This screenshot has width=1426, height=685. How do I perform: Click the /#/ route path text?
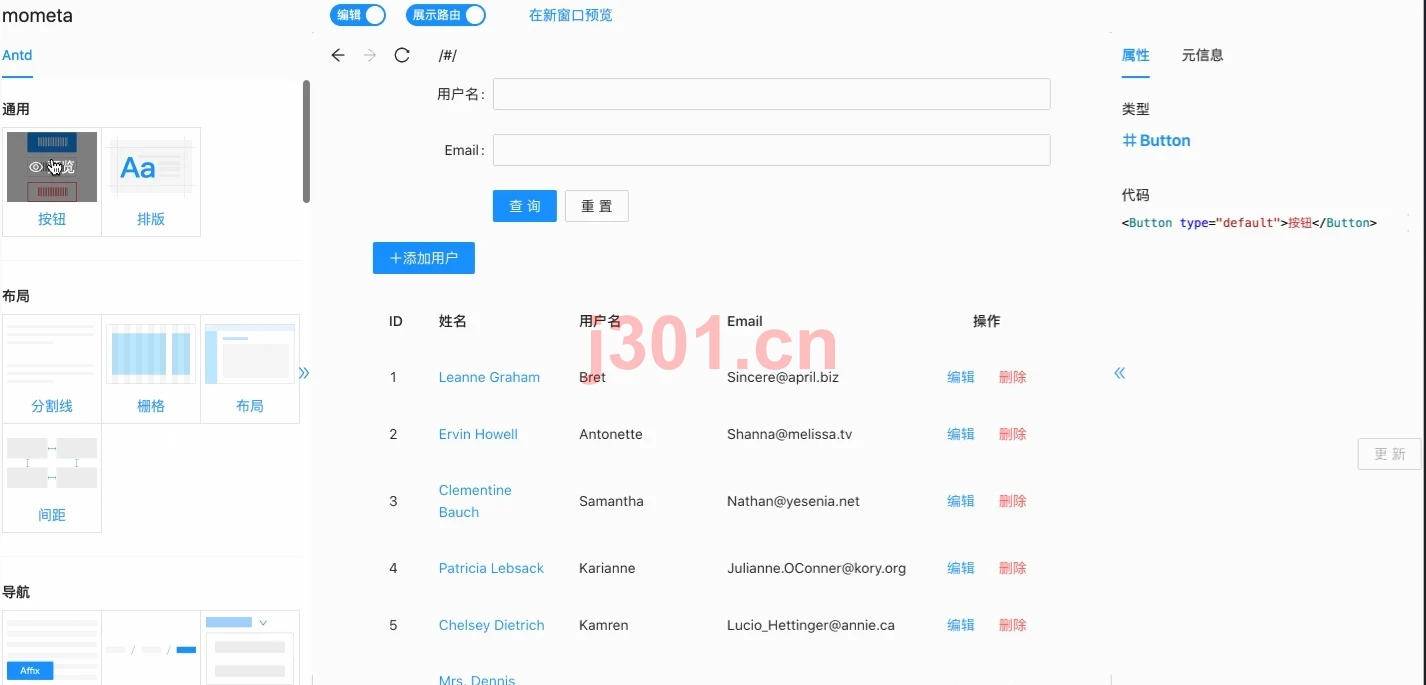click(448, 56)
